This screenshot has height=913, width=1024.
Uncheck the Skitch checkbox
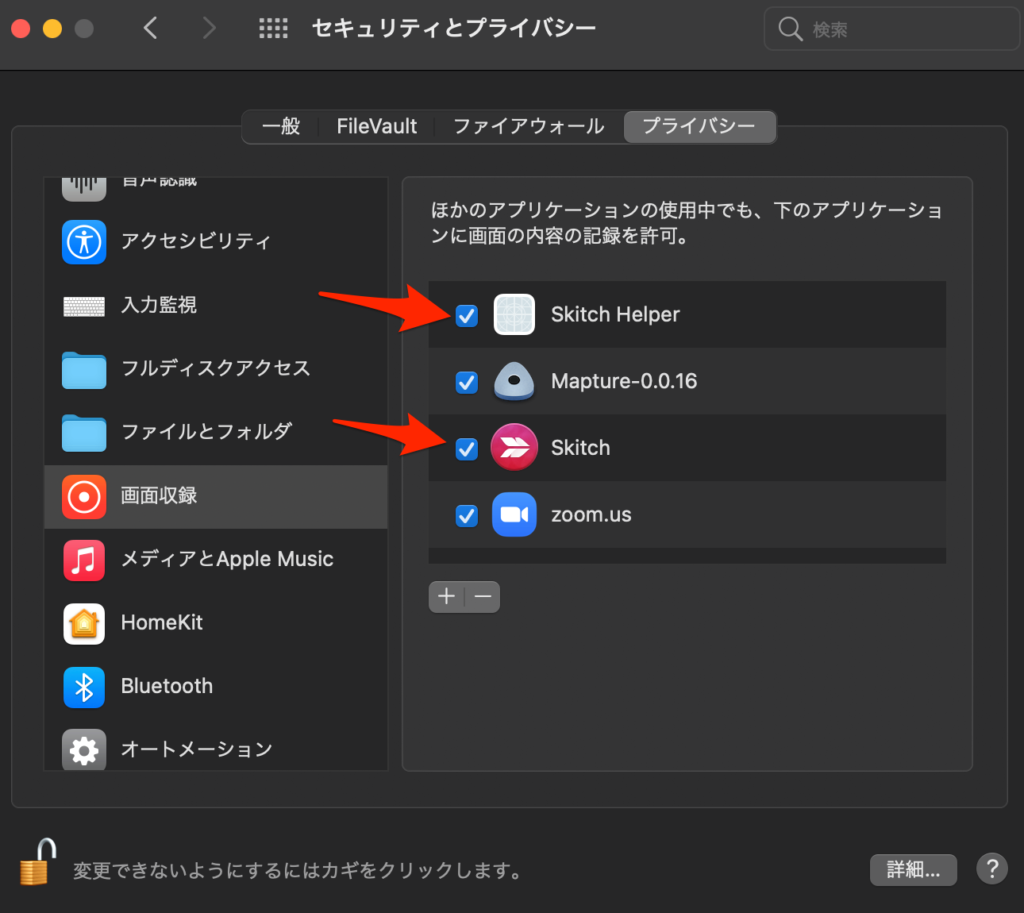466,449
